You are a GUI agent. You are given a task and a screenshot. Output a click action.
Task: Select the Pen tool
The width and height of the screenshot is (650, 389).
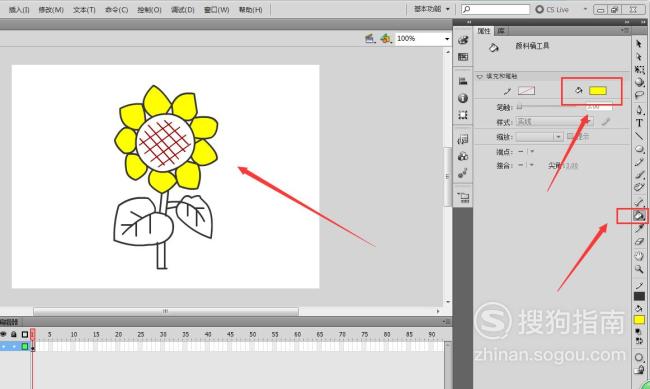(639, 110)
